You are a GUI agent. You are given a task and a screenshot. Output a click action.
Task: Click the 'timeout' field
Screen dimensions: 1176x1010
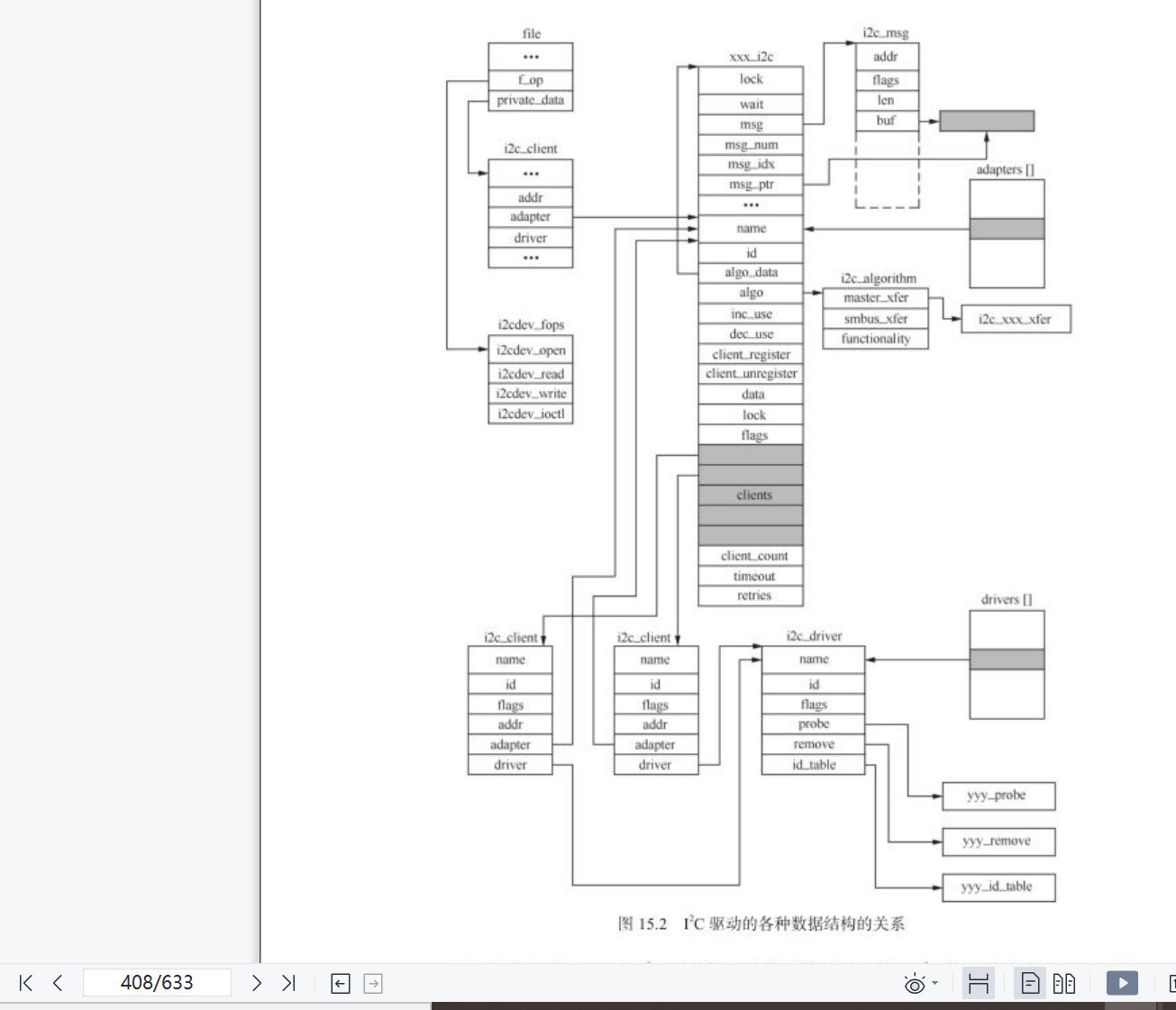[x=751, y=577]
